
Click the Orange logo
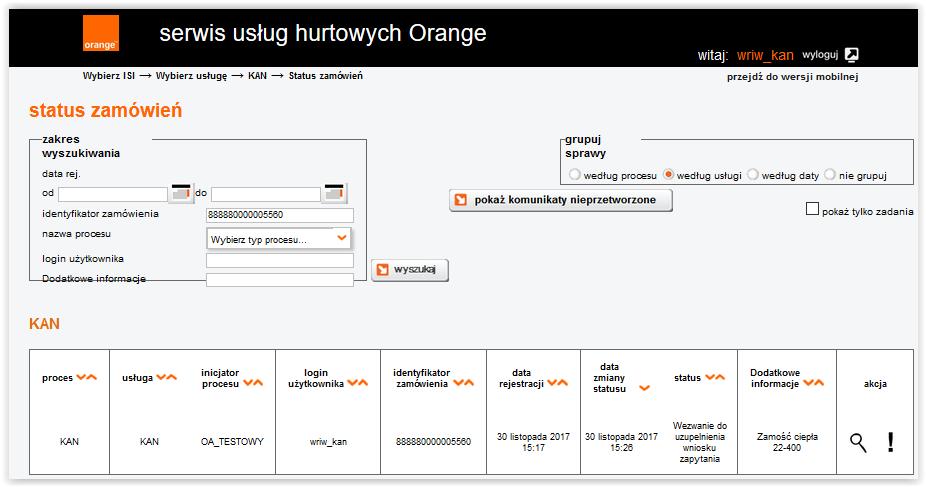(x=100, y=33)
